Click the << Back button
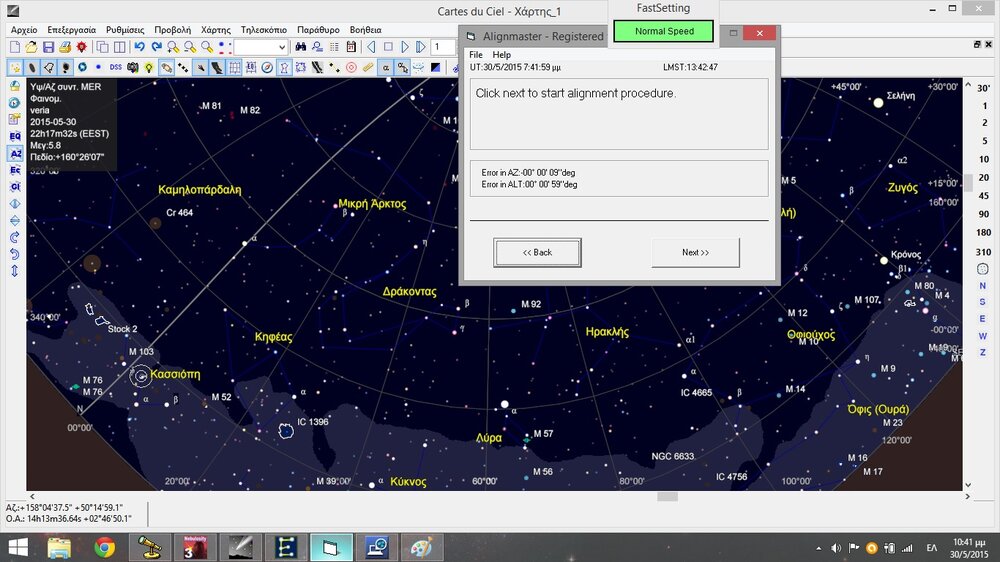 coord(537,253)
